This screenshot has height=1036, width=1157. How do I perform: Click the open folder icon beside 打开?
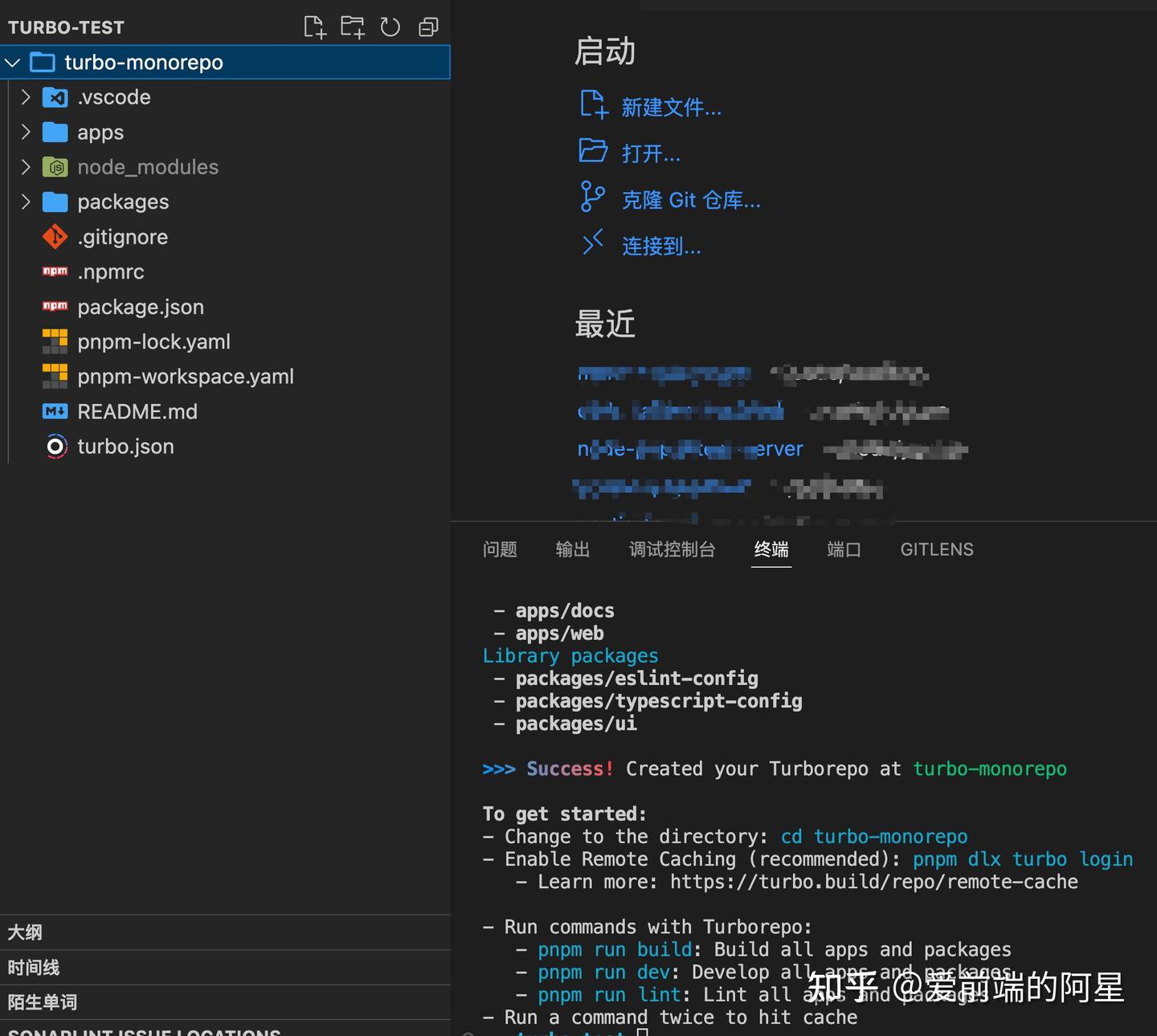594,150
